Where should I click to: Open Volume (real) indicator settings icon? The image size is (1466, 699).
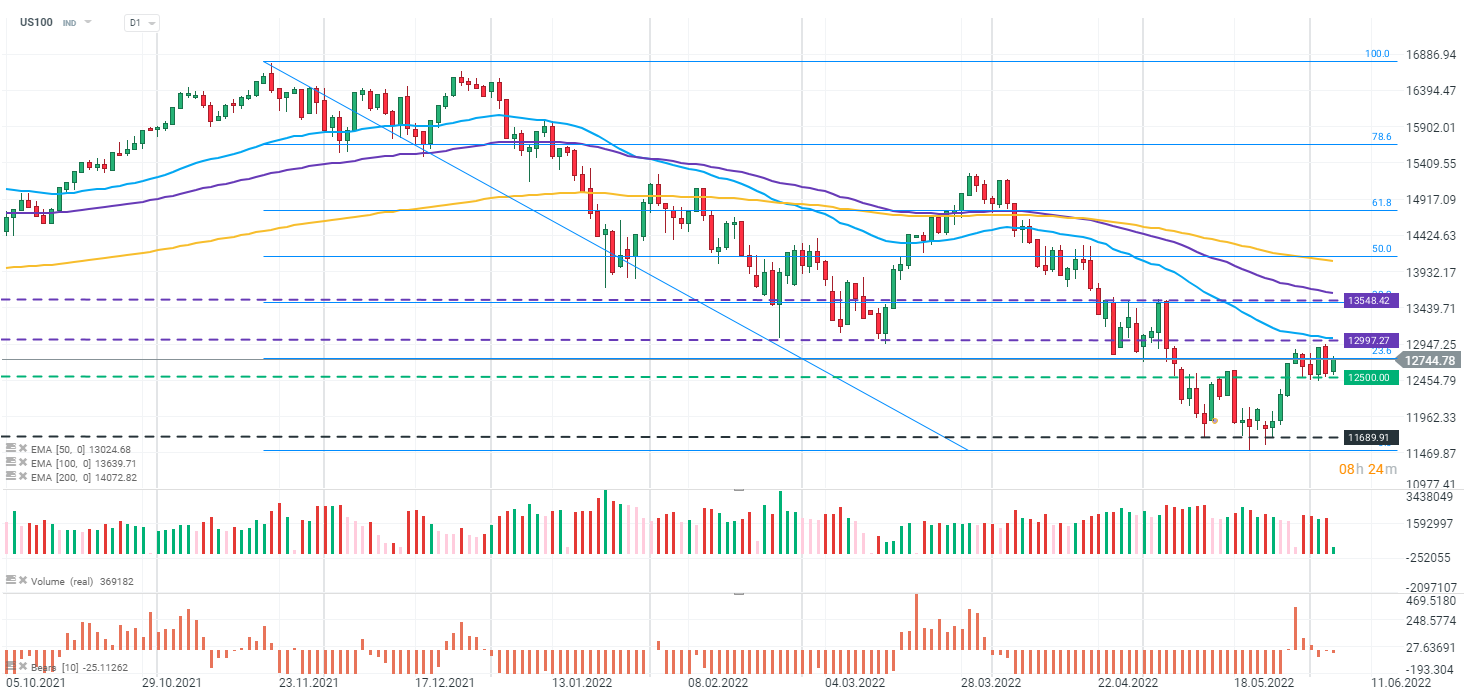(x=11, y=580)
